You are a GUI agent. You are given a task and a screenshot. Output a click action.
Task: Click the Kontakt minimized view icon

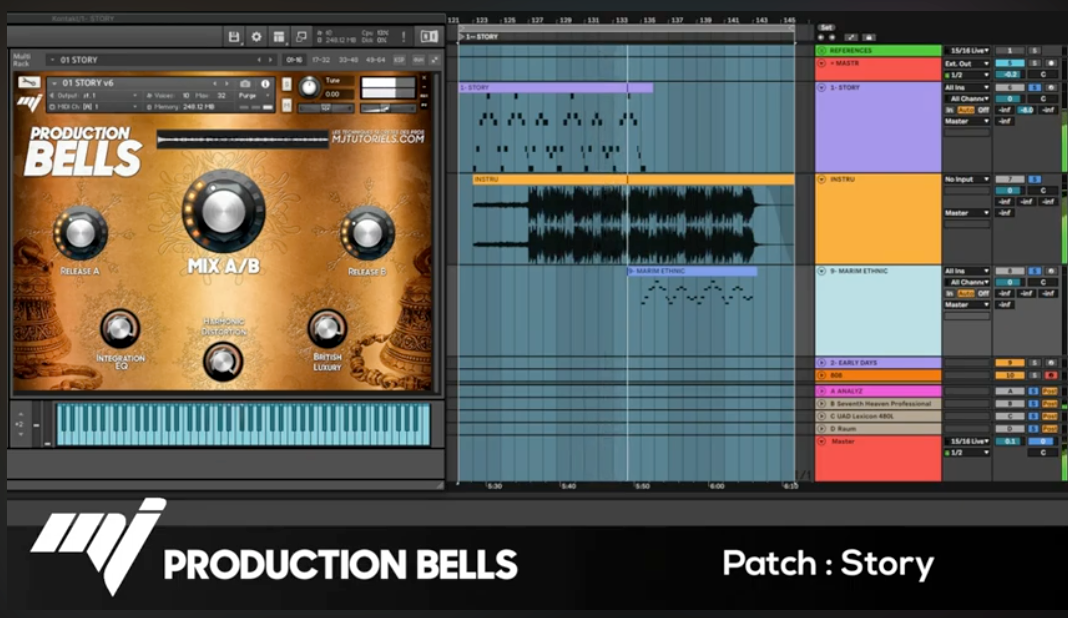click(x=301, y=37)
